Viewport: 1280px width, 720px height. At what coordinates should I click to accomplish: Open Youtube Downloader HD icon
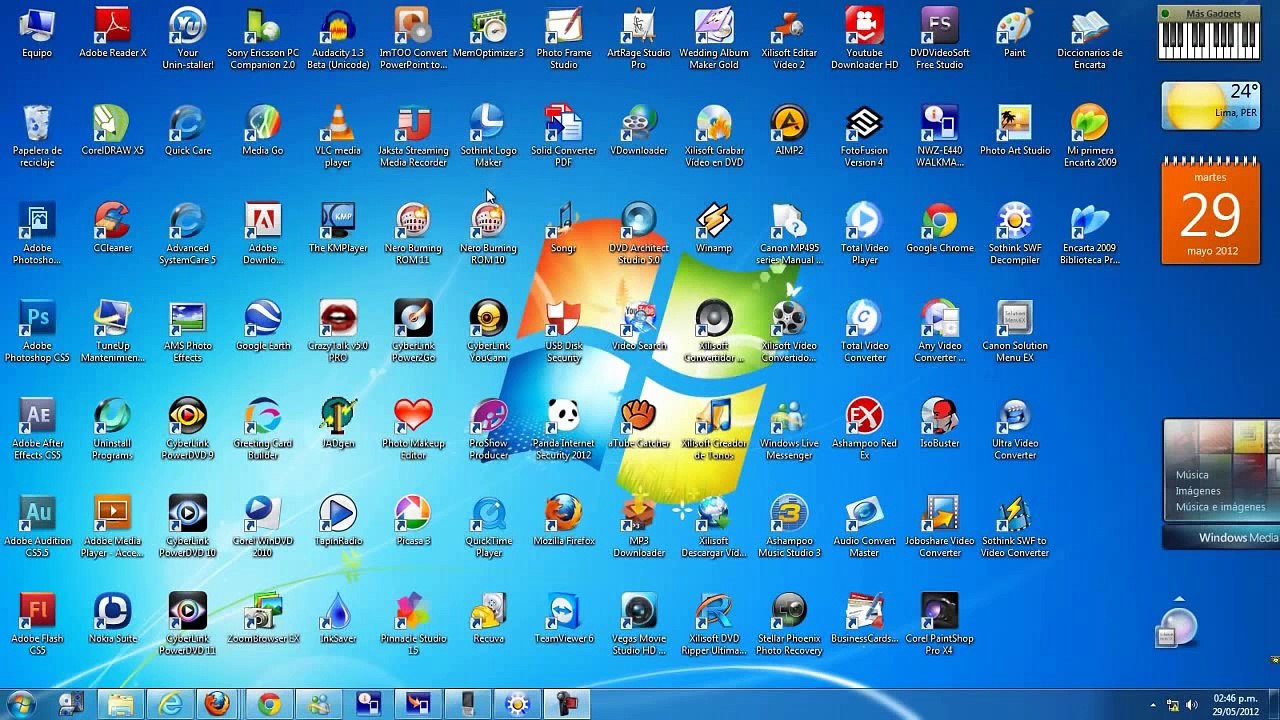pyautogui.click(x=864, y=38)
